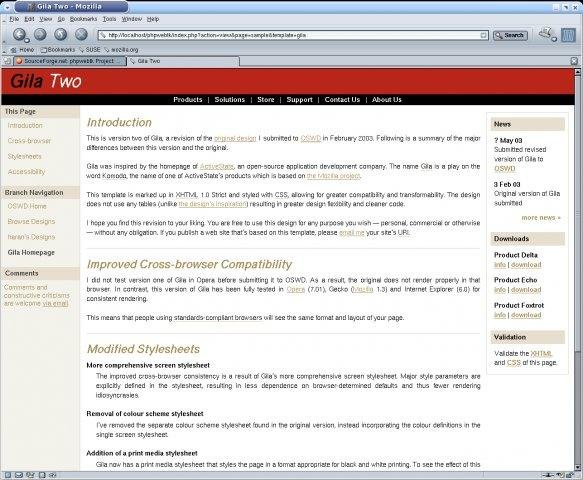Open the View menu
Image resolution: width=583 pixels, height=480 pixels.
(x=46, y=19)
